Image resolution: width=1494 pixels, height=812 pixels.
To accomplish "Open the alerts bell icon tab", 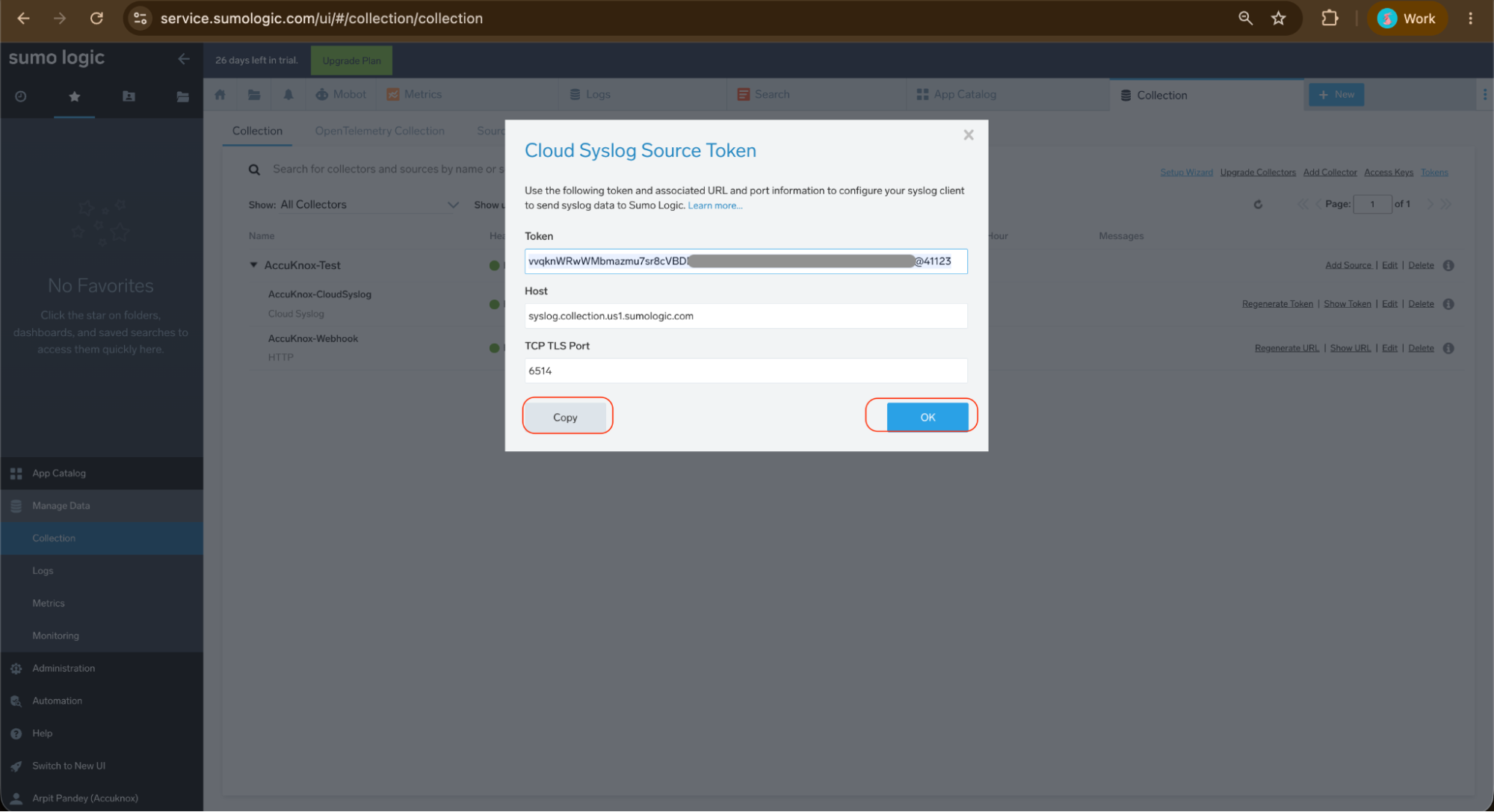I will click(288, 94).
